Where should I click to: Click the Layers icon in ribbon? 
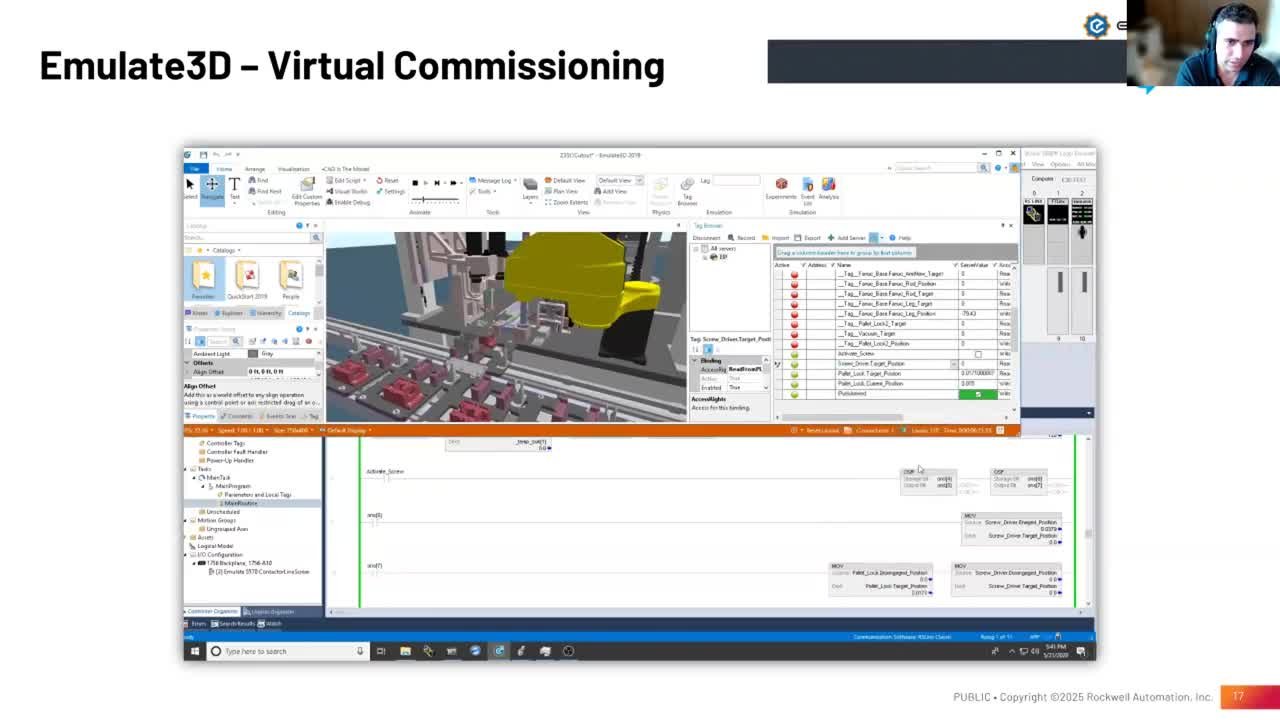[x=530, y=188]
